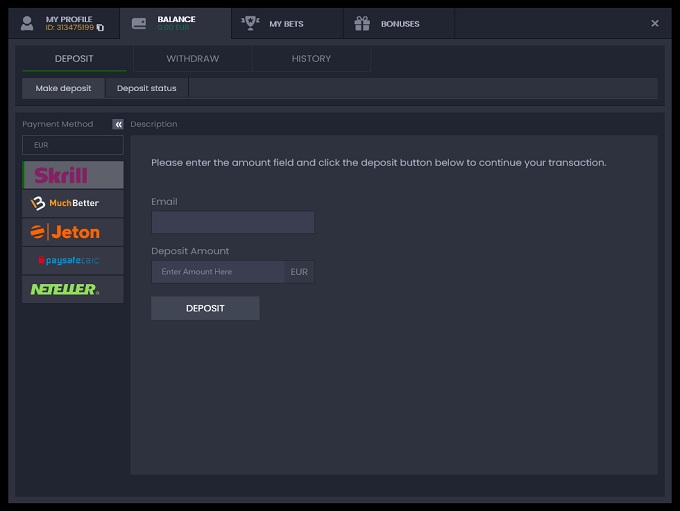Open the History tab
680x511 pixels.
coord(311,59)
